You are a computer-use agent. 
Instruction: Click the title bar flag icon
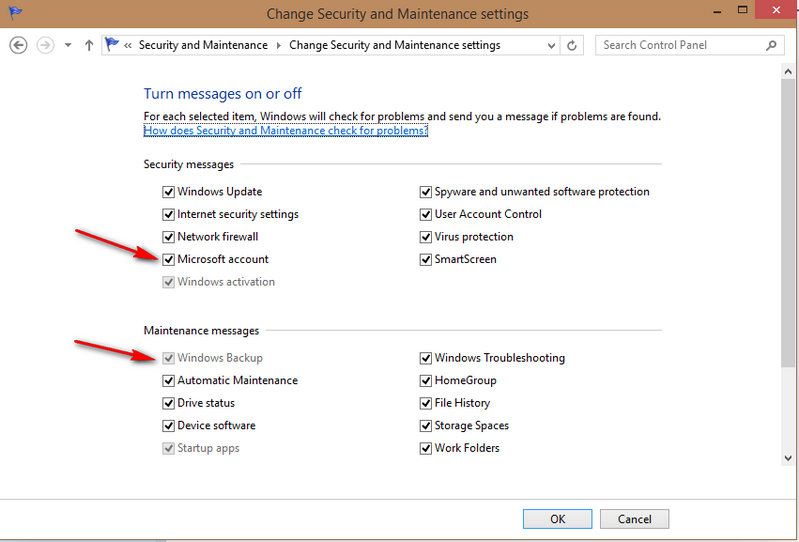(12, 13)
